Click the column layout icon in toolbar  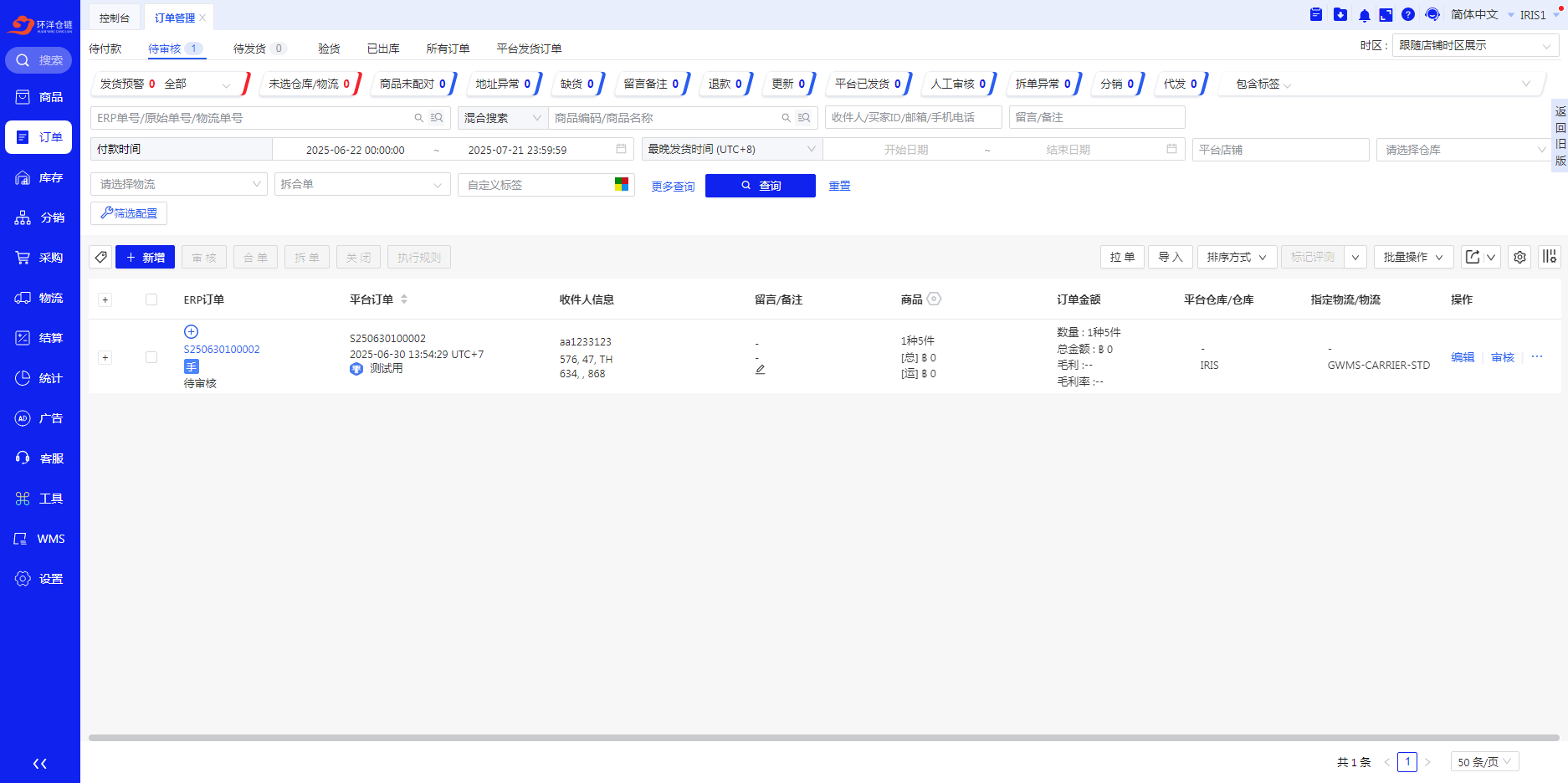(1550, 257)
